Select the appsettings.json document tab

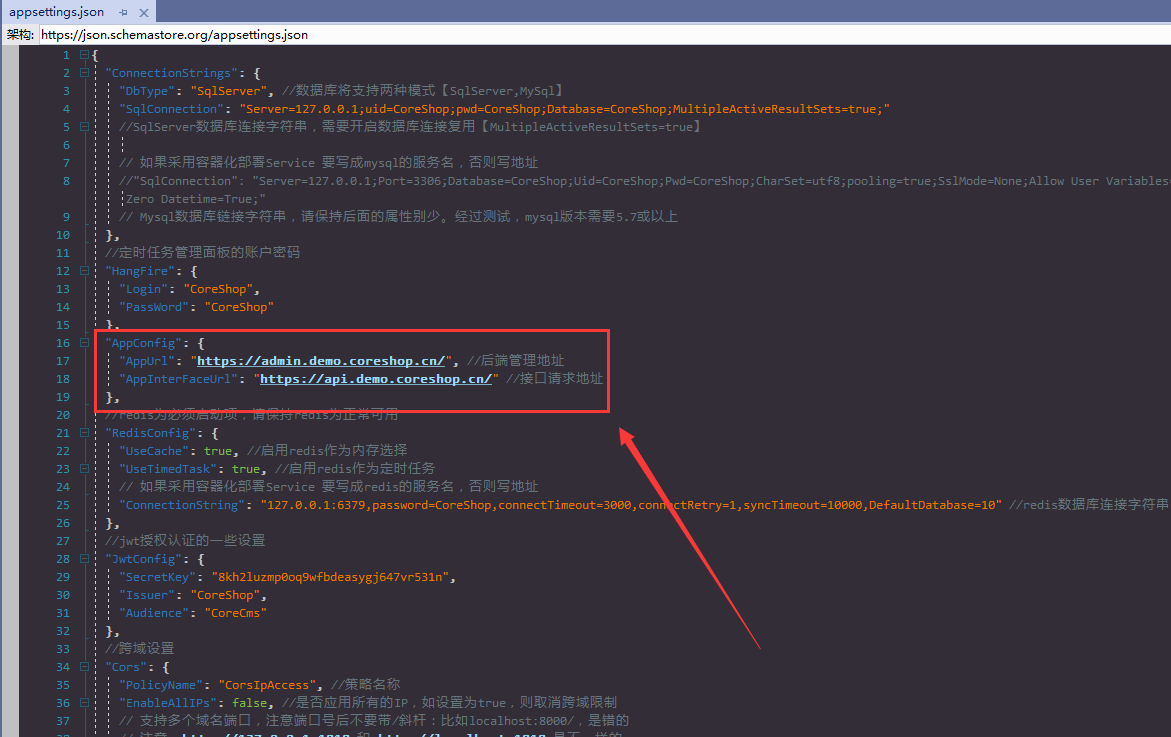pyautogui.click(x=56, y=12)
